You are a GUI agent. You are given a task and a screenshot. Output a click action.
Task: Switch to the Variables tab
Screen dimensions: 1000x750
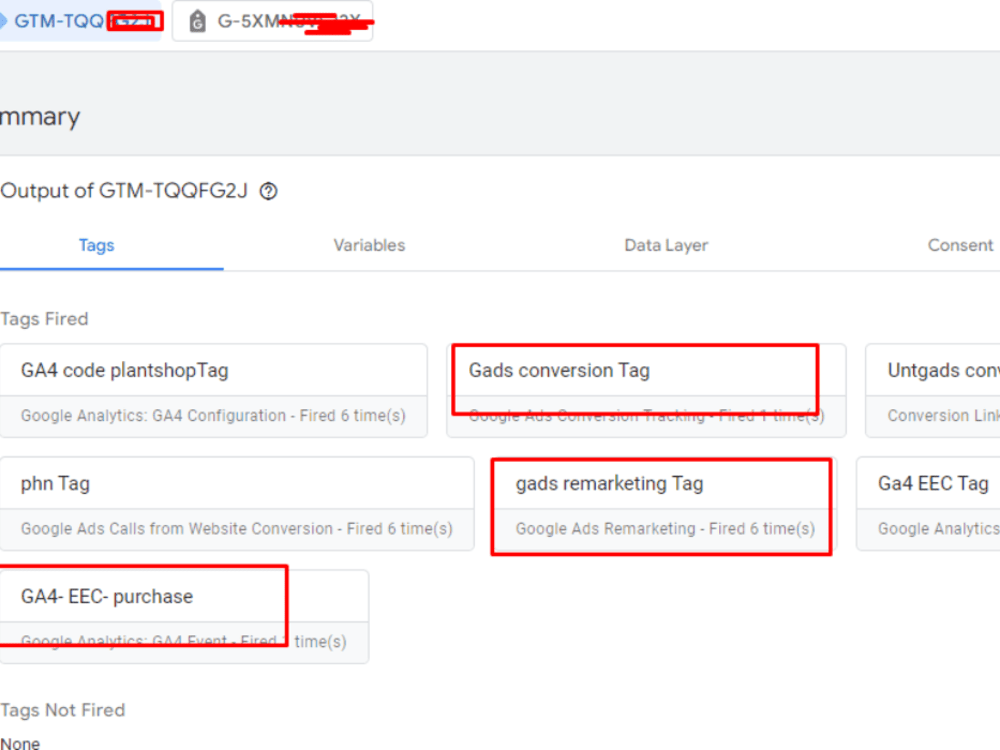coord(369,246)
